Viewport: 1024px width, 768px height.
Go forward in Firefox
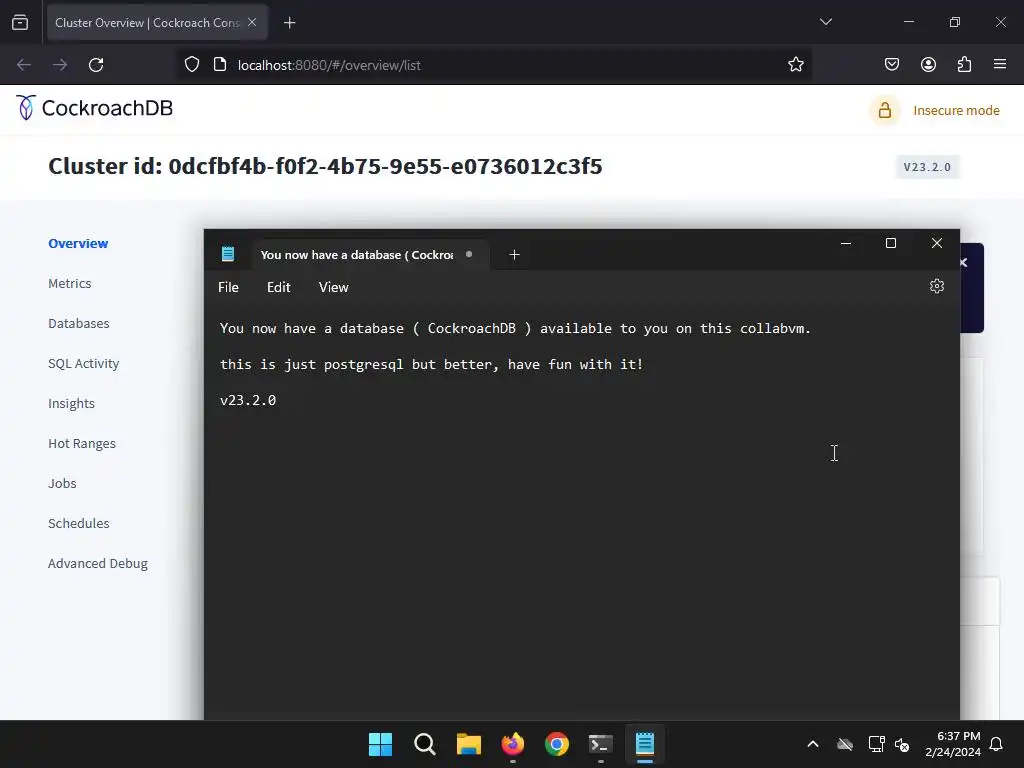60,65
